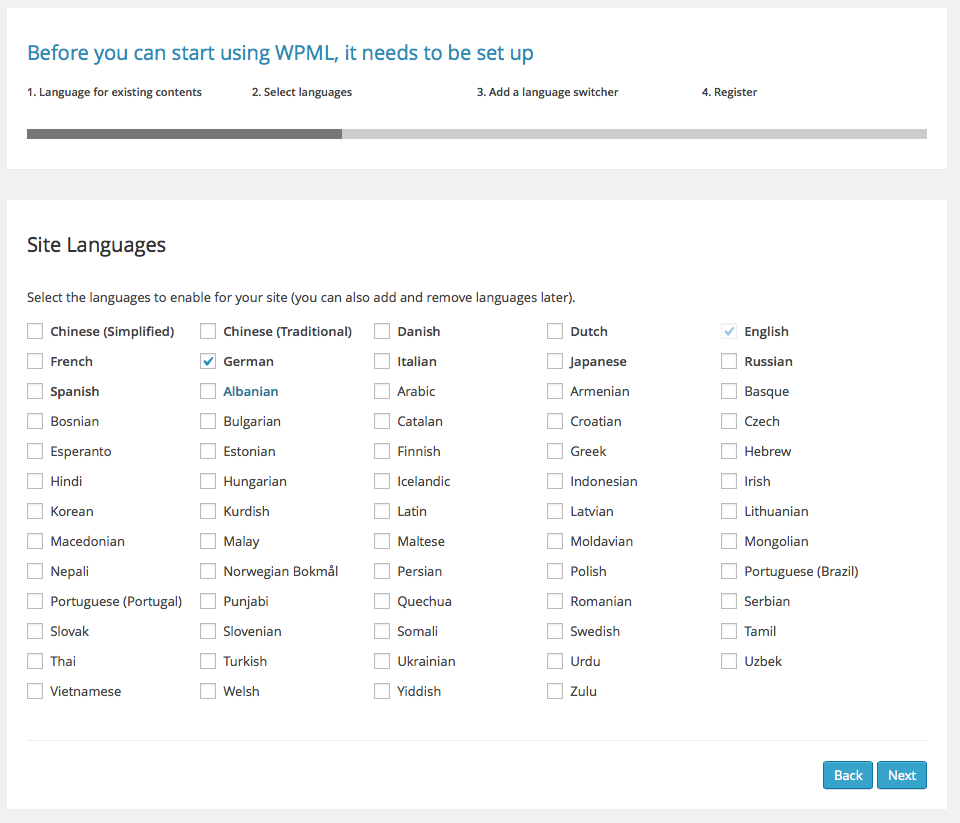
Task: Tick the Spanish checkbox
Action: 35,391
